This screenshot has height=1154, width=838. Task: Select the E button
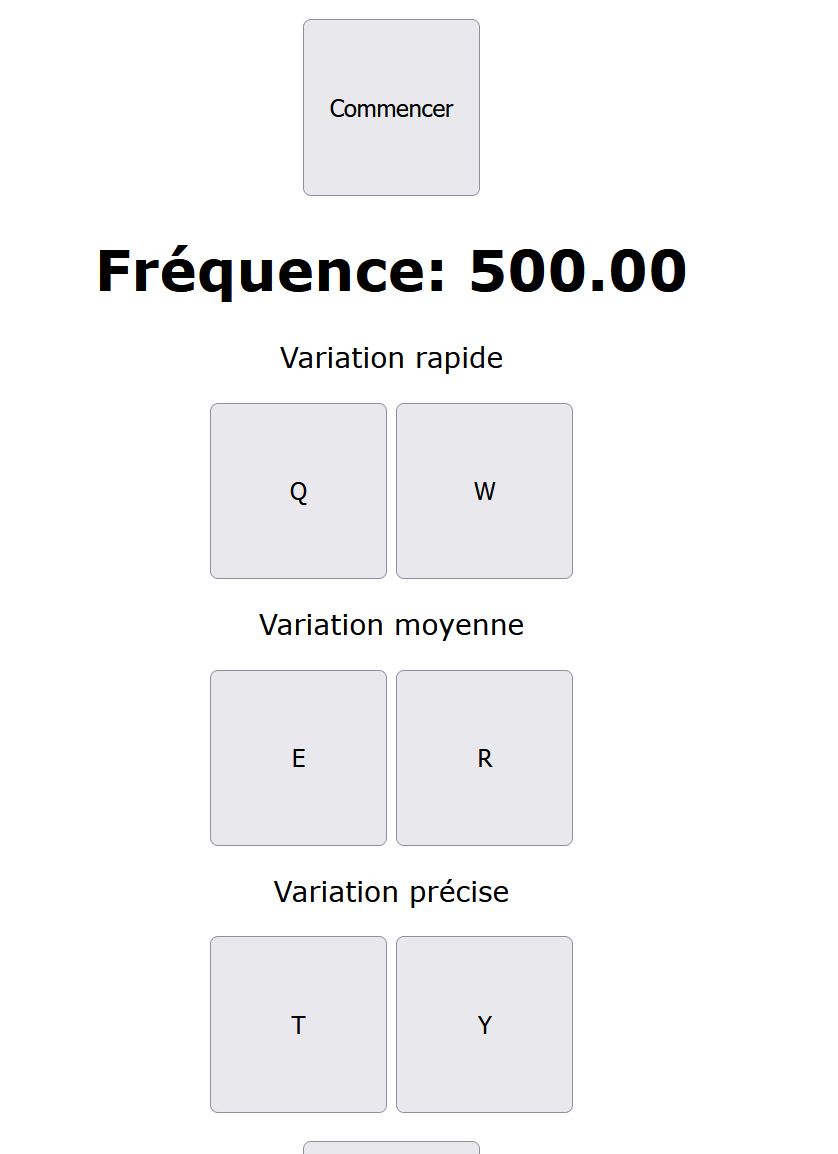click(x=298, y=758)
